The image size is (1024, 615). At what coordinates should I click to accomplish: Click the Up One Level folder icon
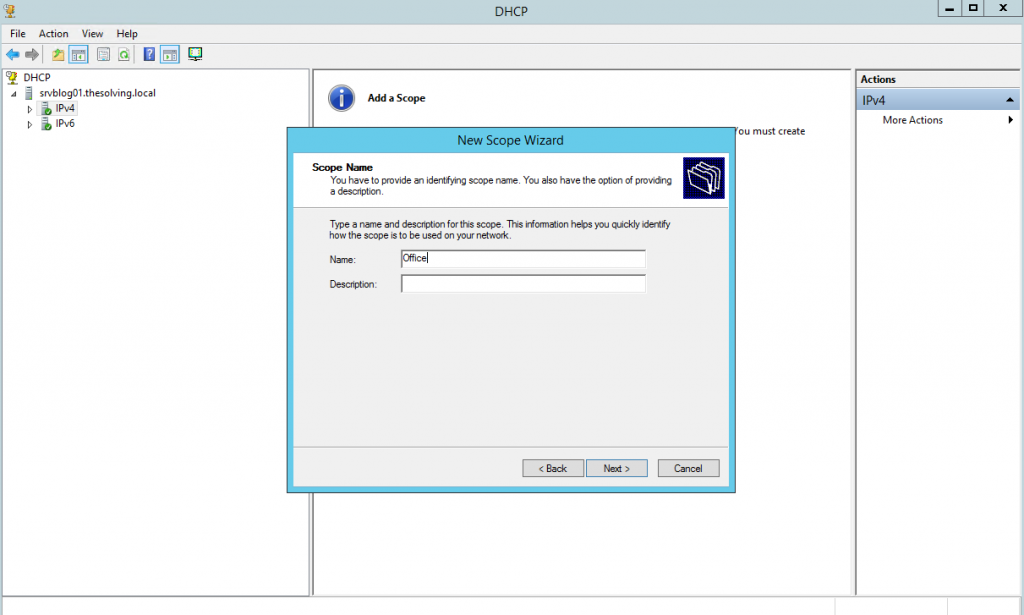pos(58,54)
